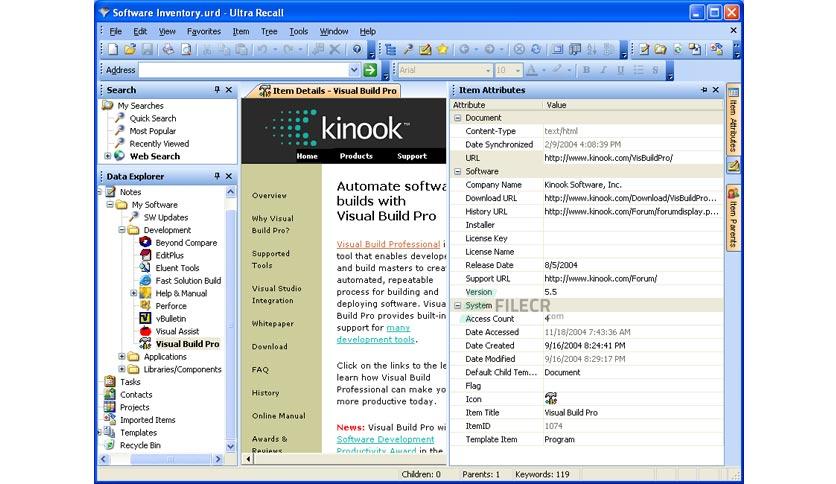Image resolution: width=836 pixels, height=484 pixels.
Task: Click the Back navigation arrow icon
Action: coord(464,50)
